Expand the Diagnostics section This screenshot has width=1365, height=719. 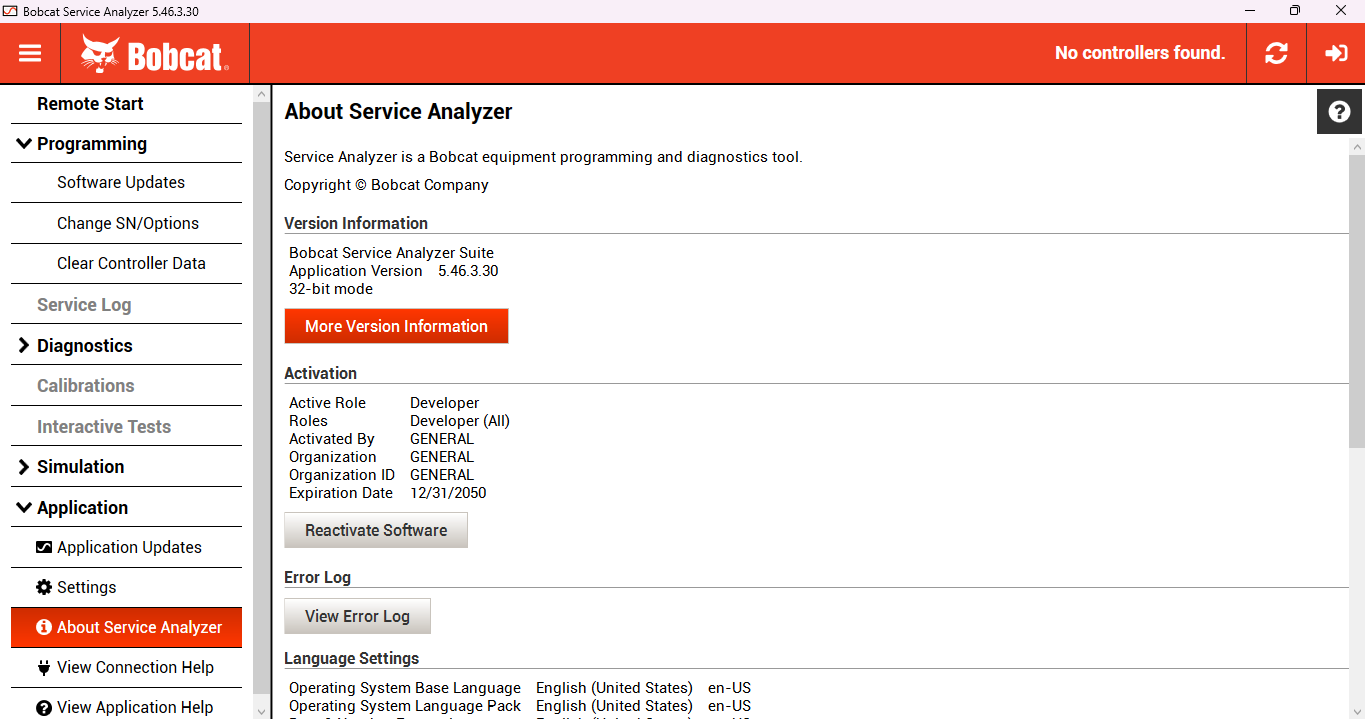coord(24,345)
